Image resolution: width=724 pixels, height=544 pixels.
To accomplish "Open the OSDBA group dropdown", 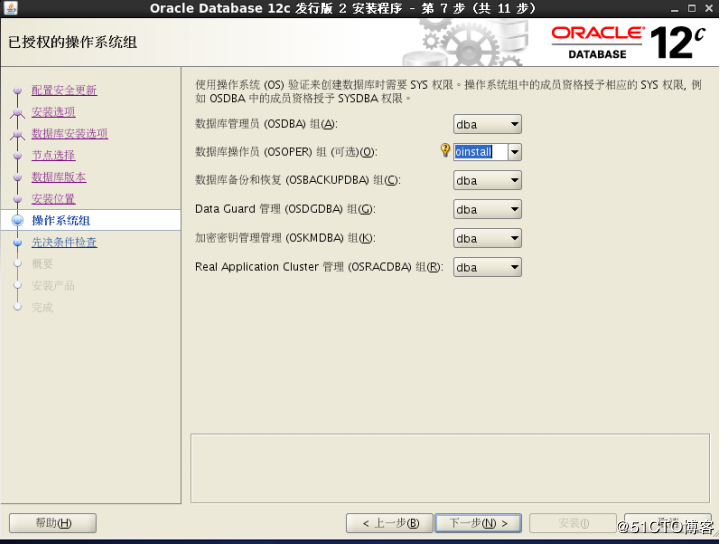I will point(487,124).
